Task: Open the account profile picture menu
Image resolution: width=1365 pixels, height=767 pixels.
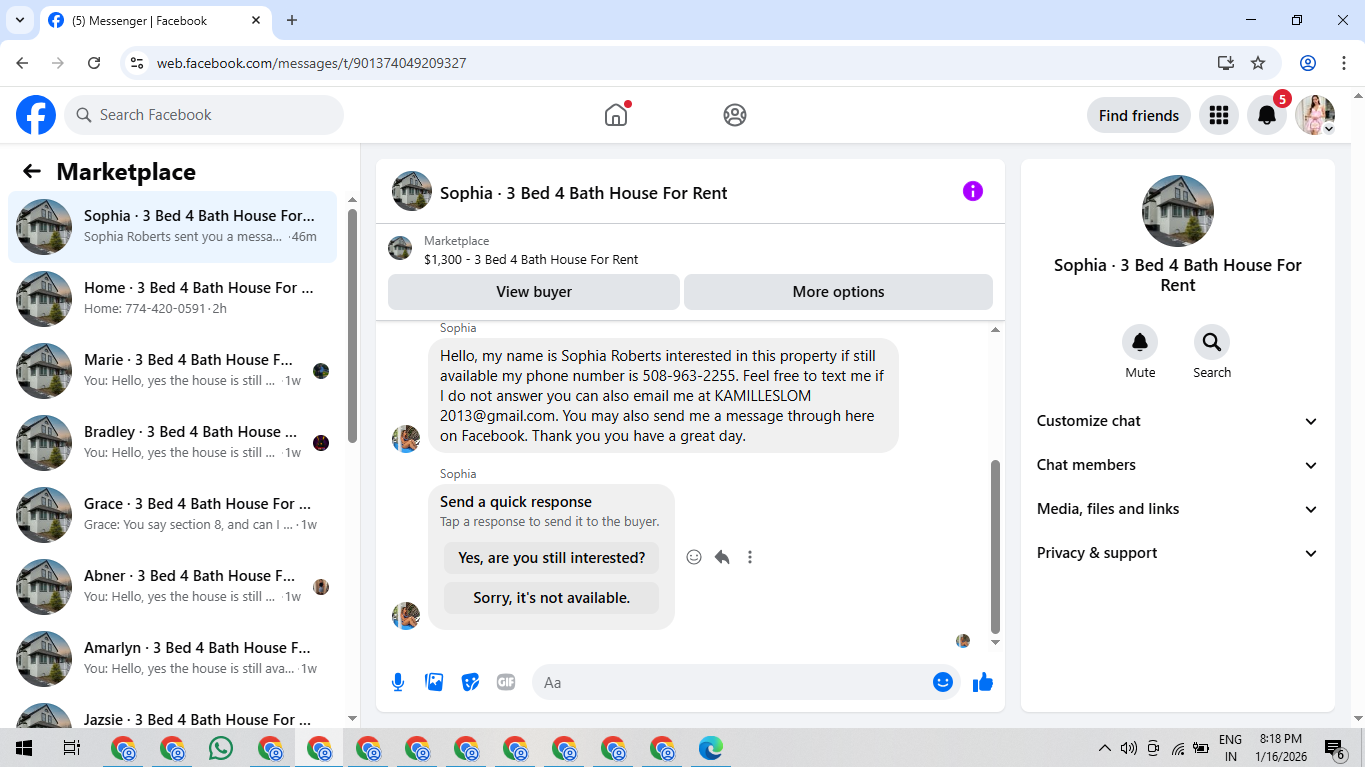Action: (1315, 115)
